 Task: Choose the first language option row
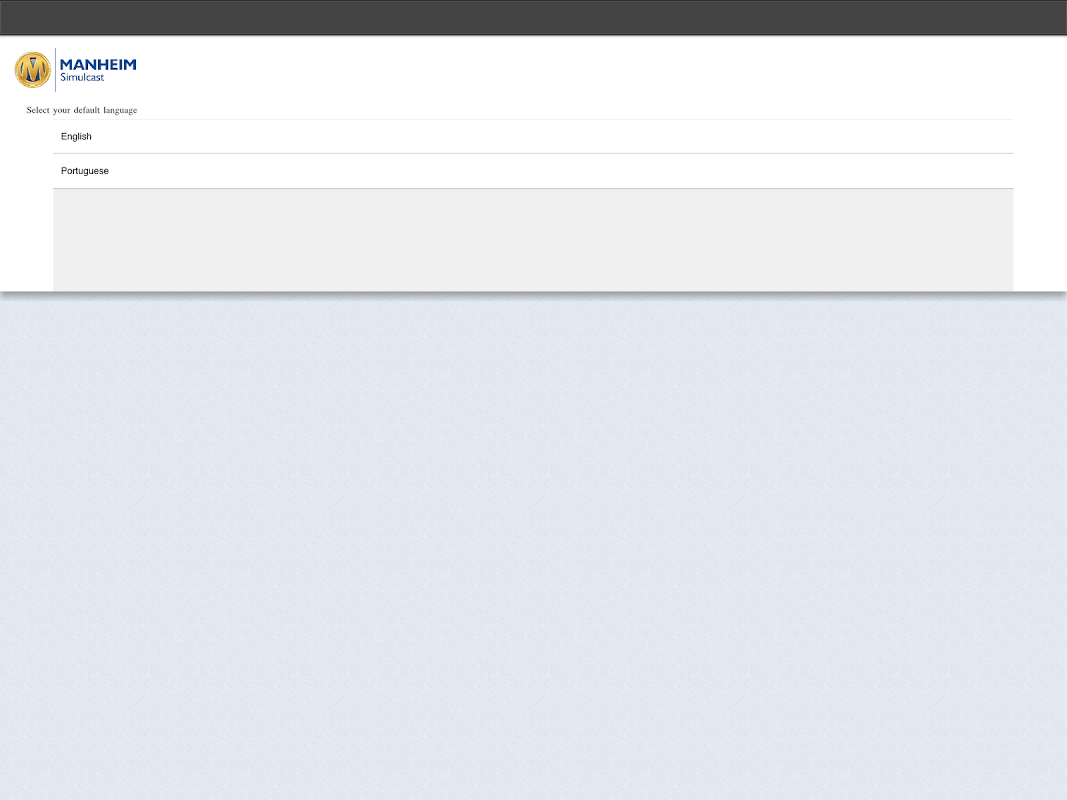[x=533, y=137]
